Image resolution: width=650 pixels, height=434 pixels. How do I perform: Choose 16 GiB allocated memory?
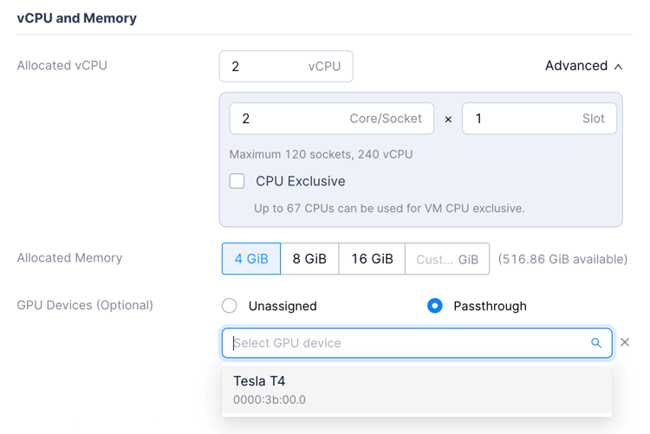[x=372, y=259]
